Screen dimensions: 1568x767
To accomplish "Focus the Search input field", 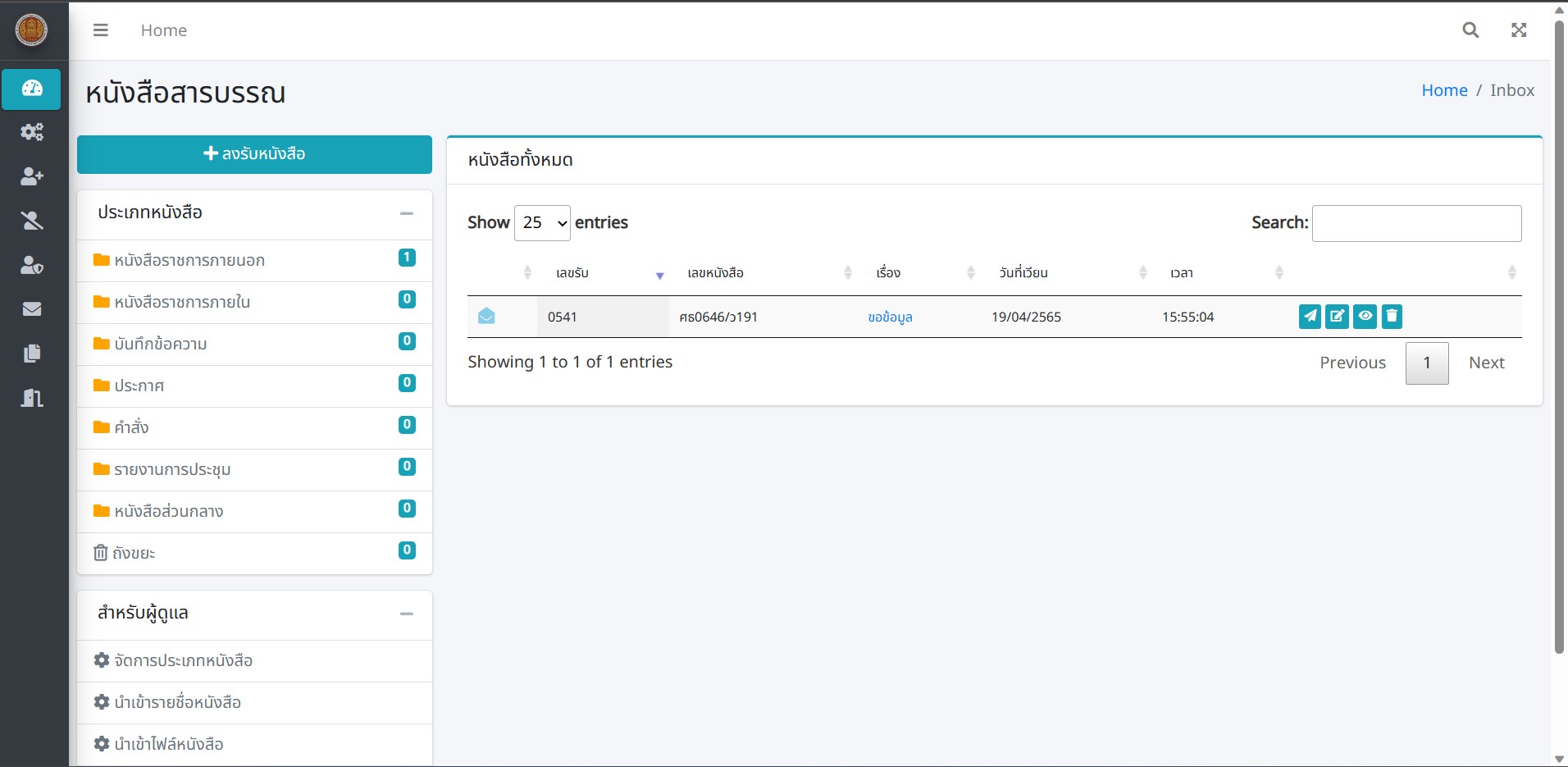I will tap(1416, 223).
